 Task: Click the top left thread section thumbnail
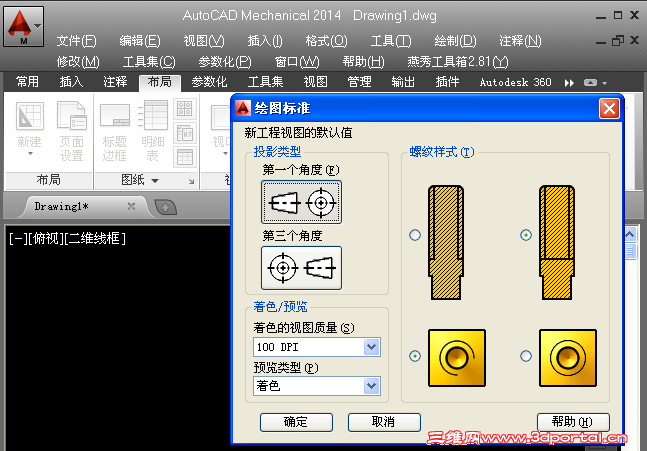tap(446, 243)
